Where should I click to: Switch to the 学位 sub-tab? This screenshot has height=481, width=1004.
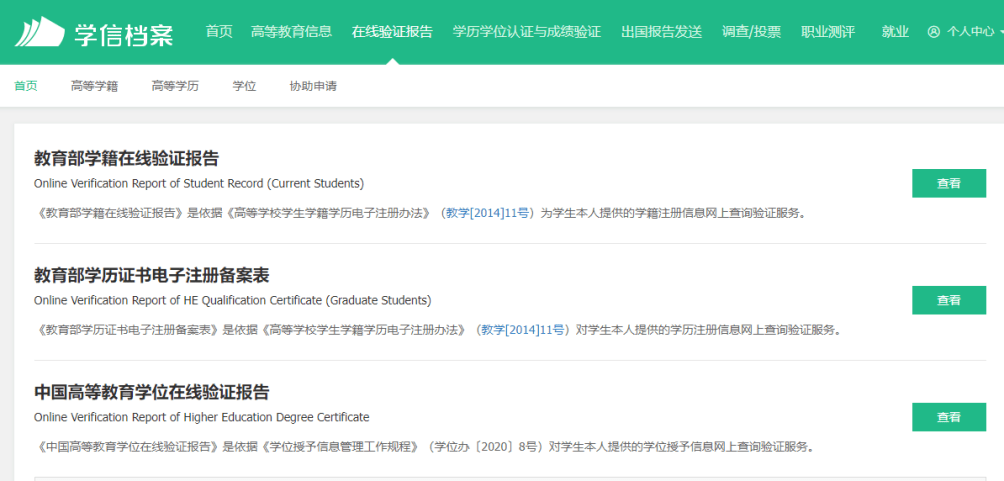(244, 86)
